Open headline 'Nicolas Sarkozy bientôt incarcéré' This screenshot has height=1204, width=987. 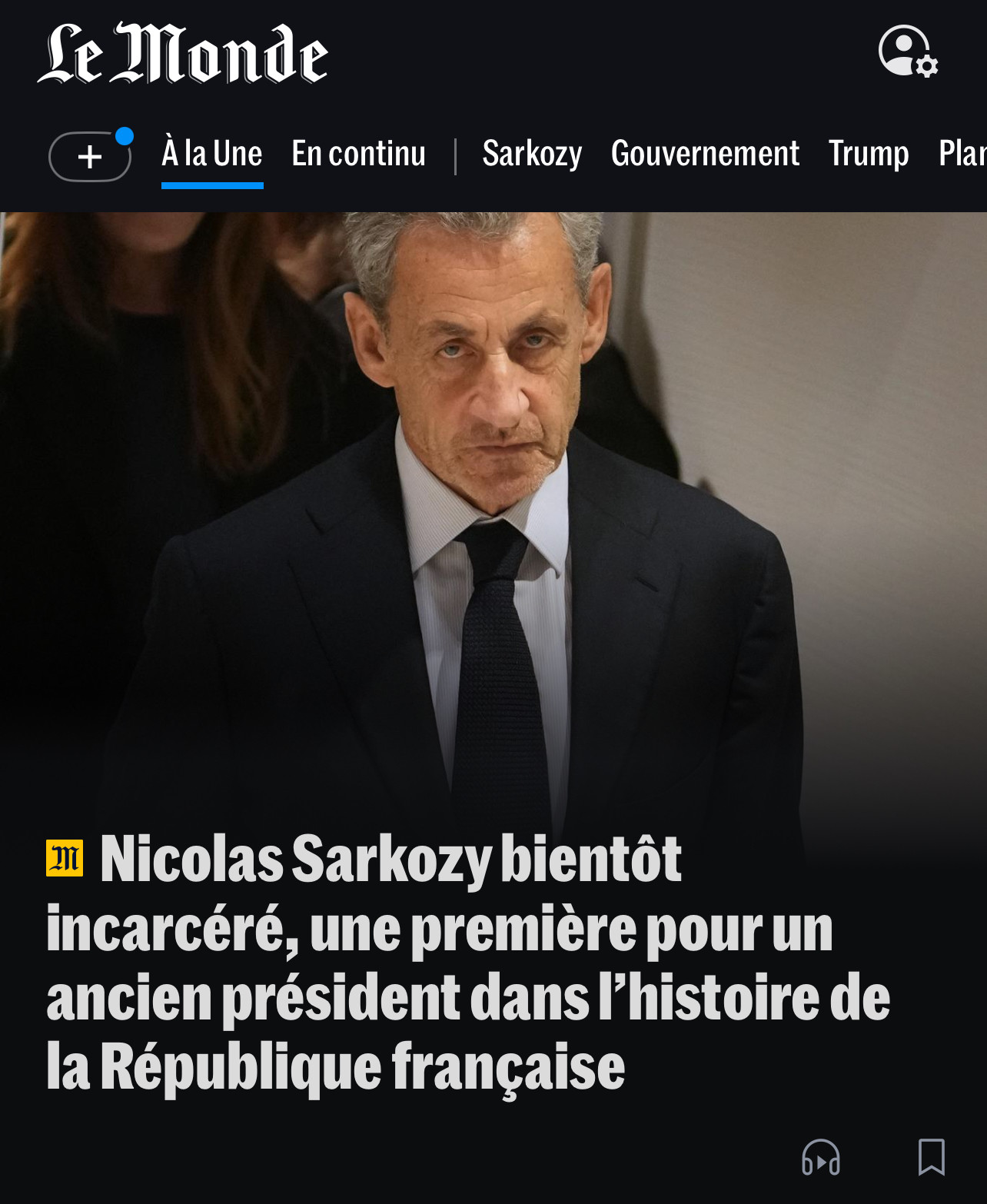click(468, 963)
